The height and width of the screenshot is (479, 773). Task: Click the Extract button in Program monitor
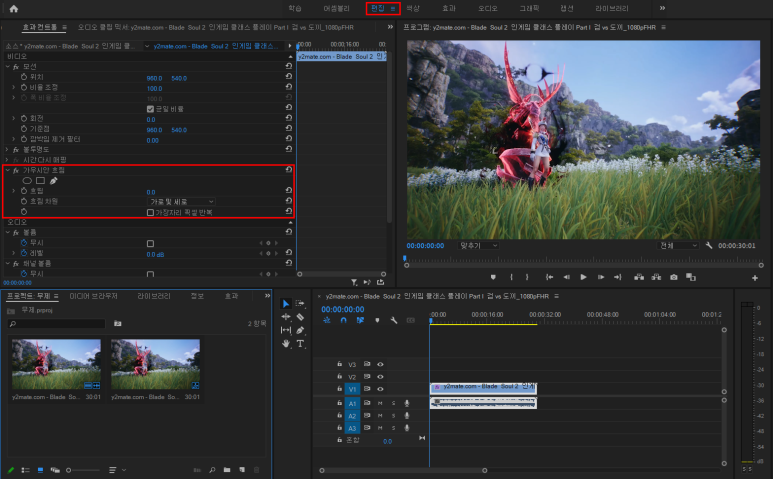[x=656, y=277]
